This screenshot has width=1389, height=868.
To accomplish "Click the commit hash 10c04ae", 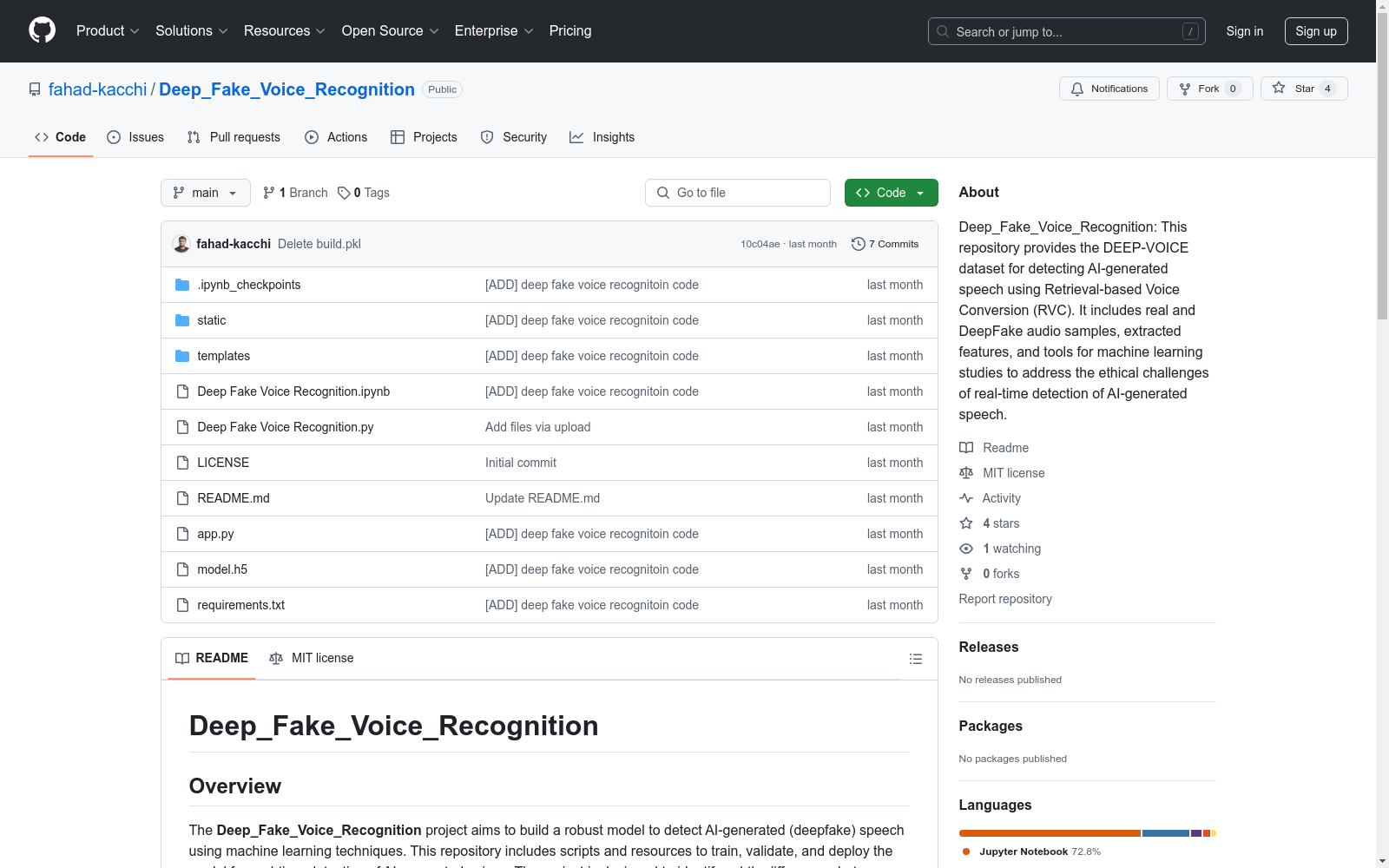I will 760,244.
